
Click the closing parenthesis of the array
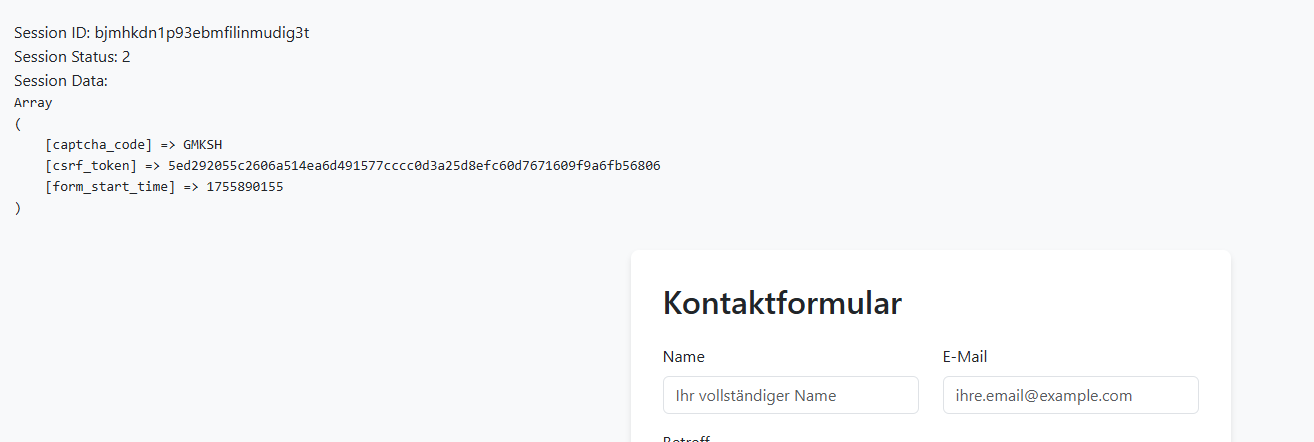tap(18, 208)
